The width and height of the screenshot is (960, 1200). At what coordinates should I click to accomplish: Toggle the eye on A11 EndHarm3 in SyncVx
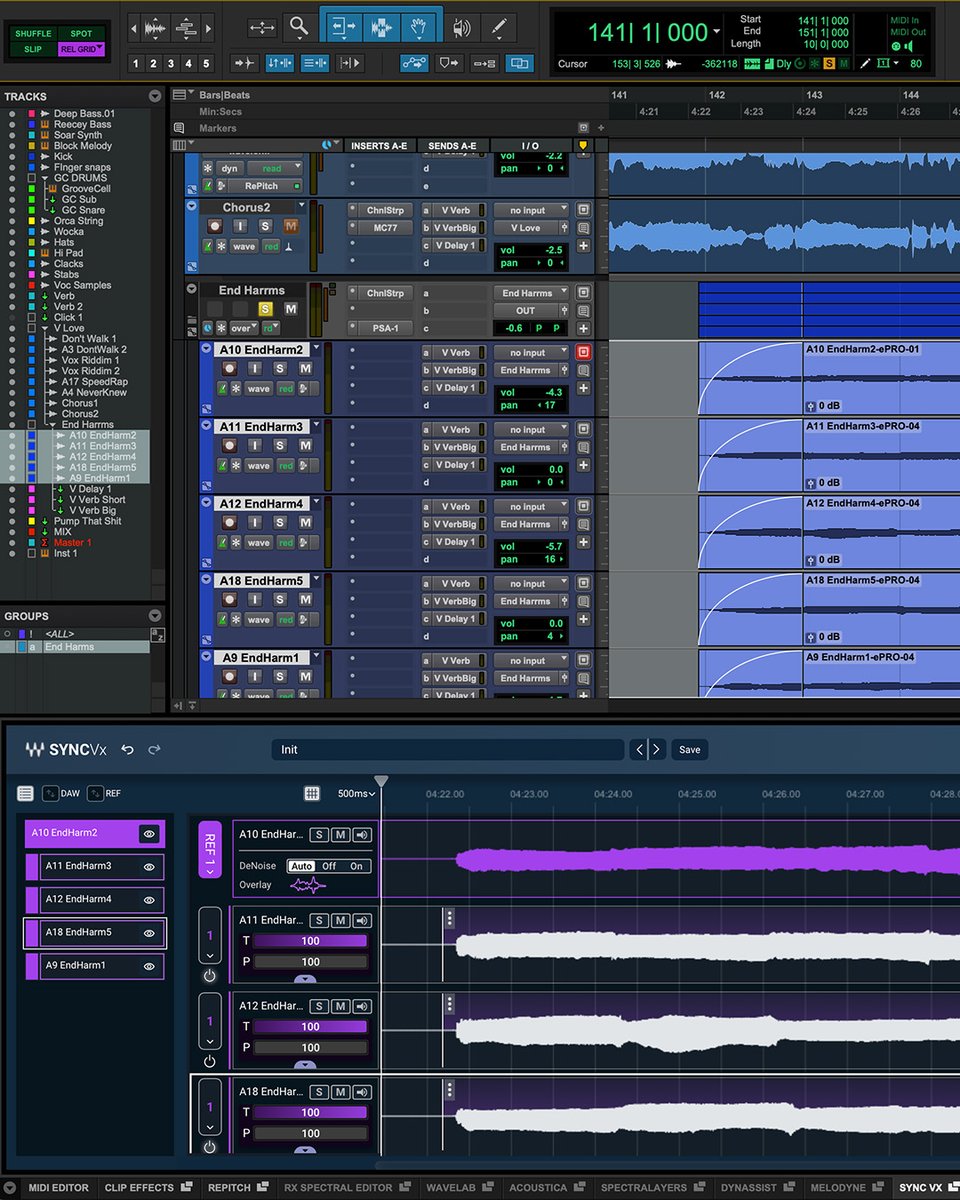[149, 867]
